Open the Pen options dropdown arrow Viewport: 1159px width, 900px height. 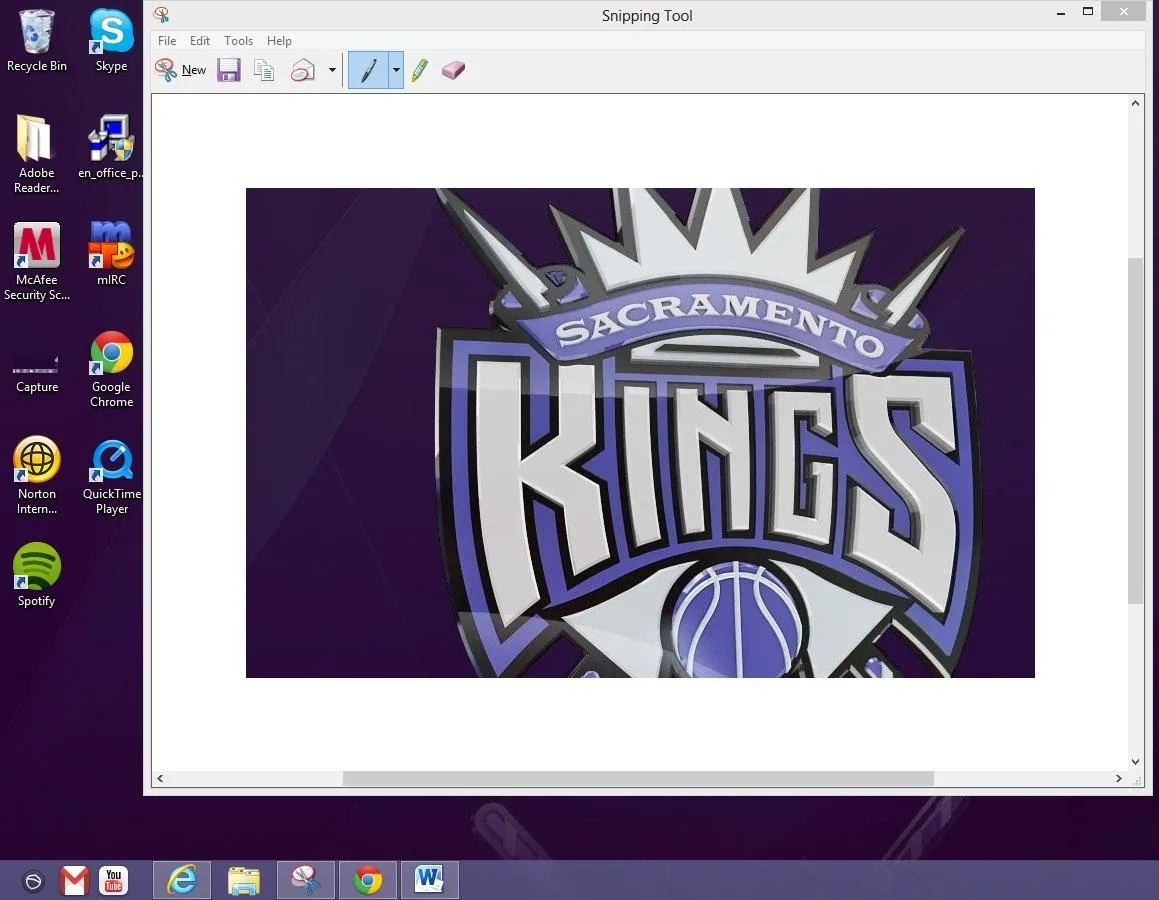[396, 70]
